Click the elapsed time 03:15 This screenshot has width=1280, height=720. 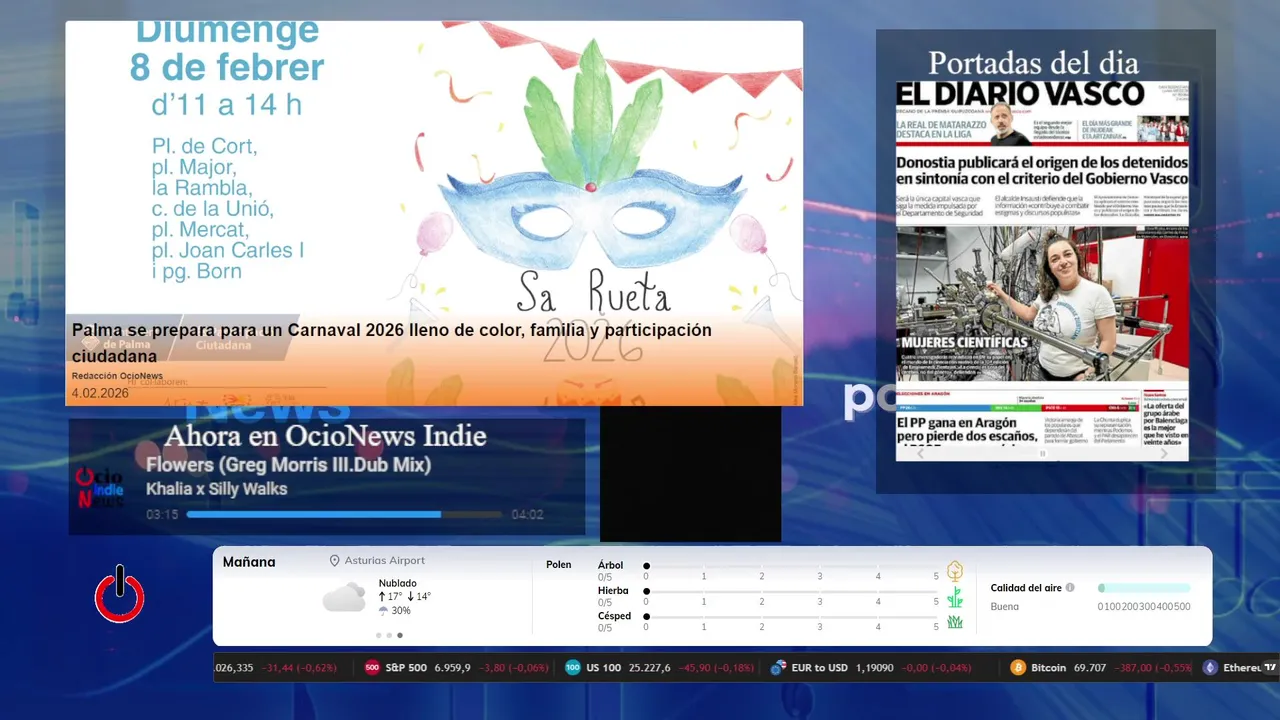tap(162, 515)
